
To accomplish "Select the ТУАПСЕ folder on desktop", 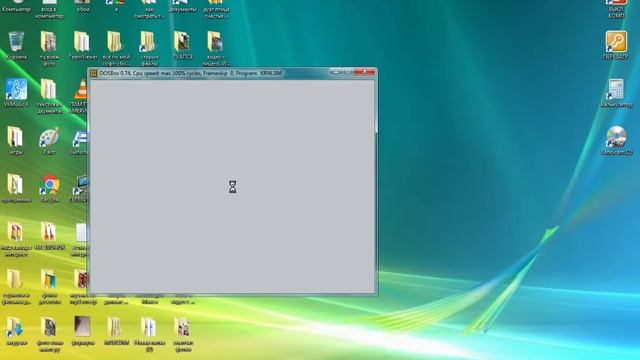I will click(x=182, y=42).
